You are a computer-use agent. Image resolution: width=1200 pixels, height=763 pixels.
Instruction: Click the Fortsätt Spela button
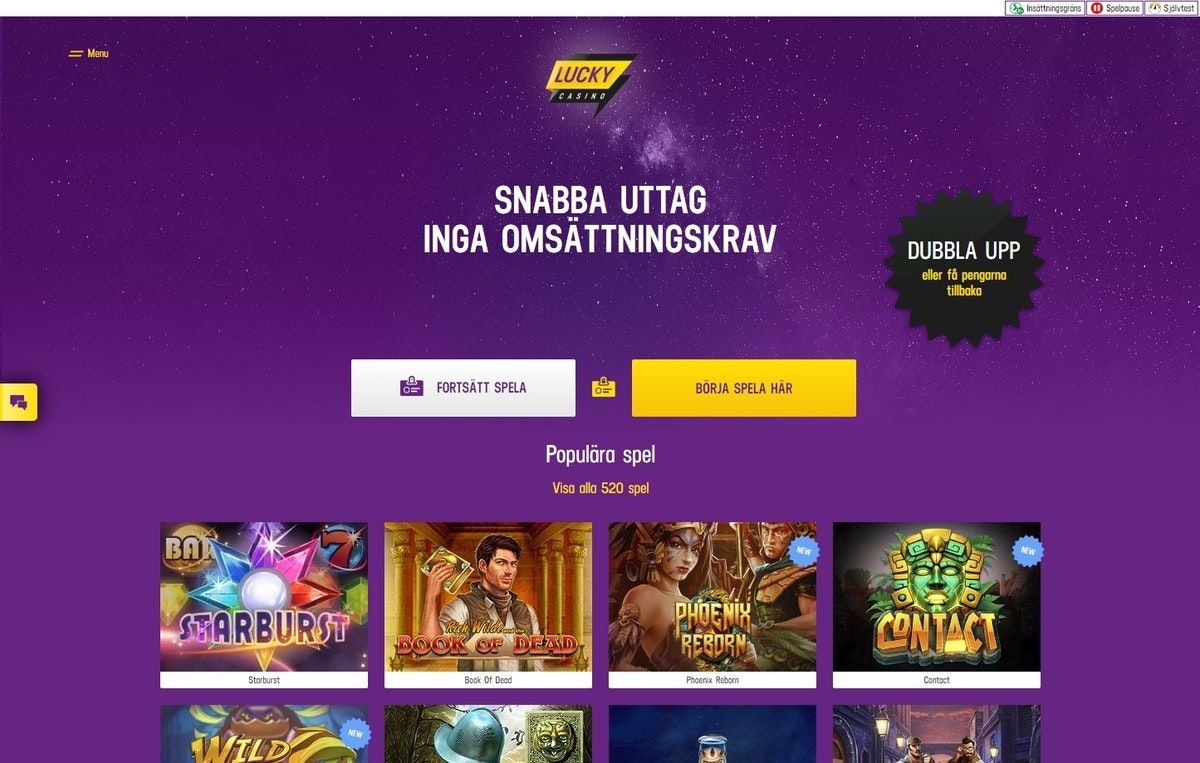463,388
